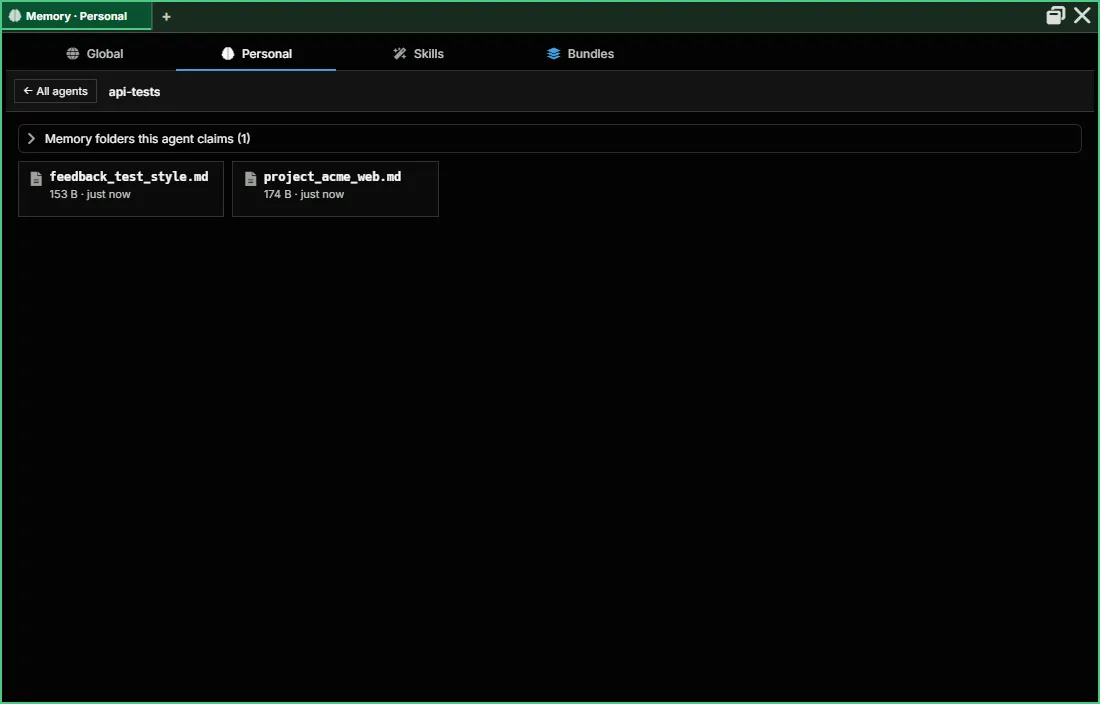
Task: Click the globe icon on Global tab
Action: tap(73, 54)
